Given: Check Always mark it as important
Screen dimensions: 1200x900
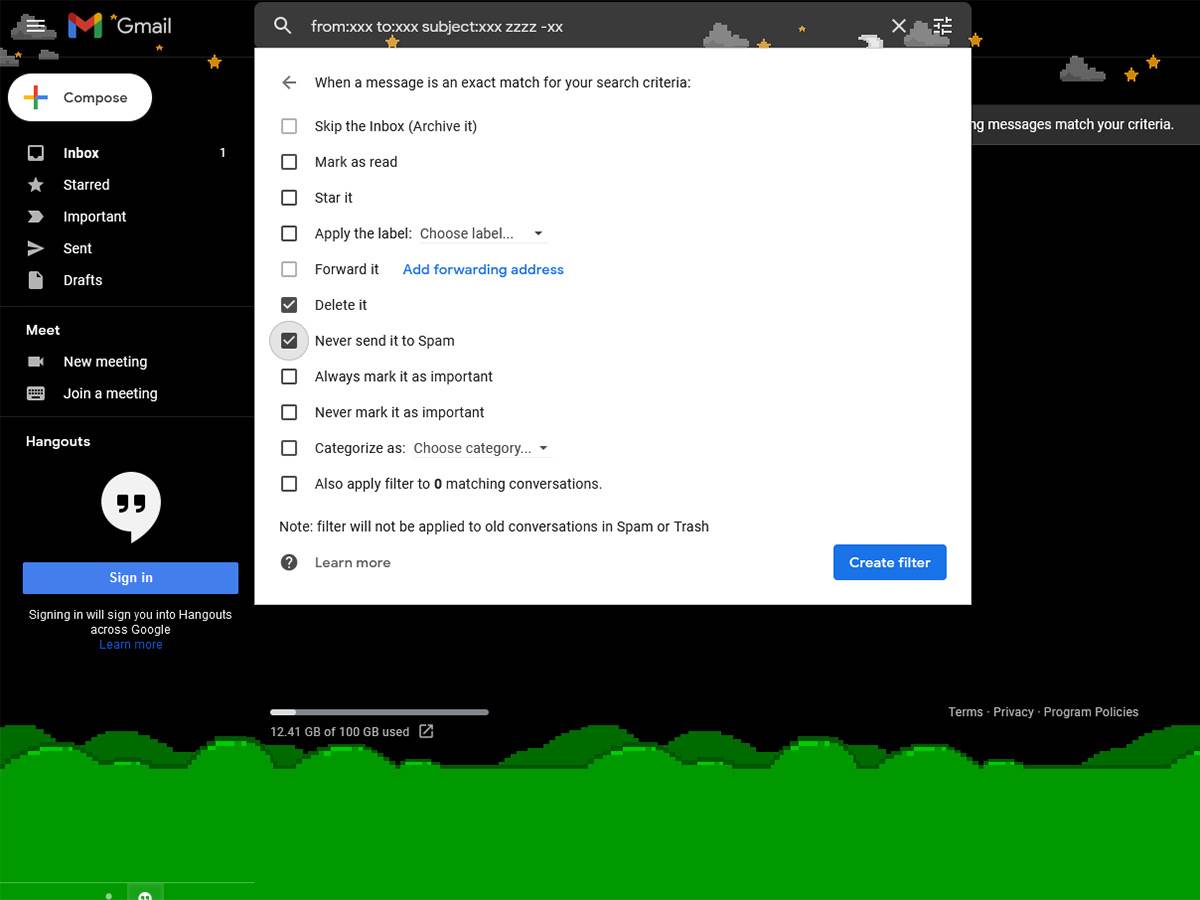Looking at the screenshot, I should (x=289, y=376).
